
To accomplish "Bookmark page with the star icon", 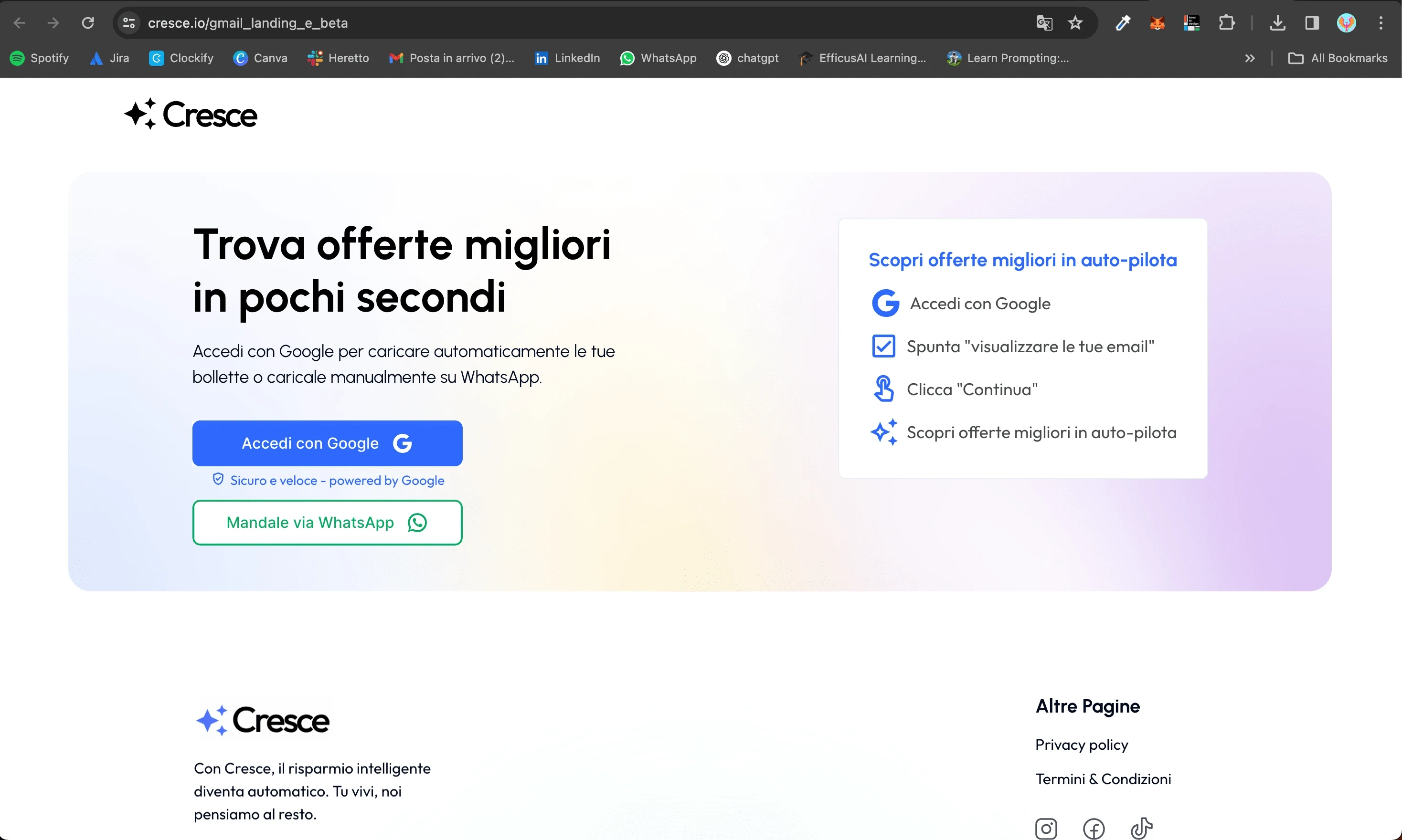I will (1075, 23).
